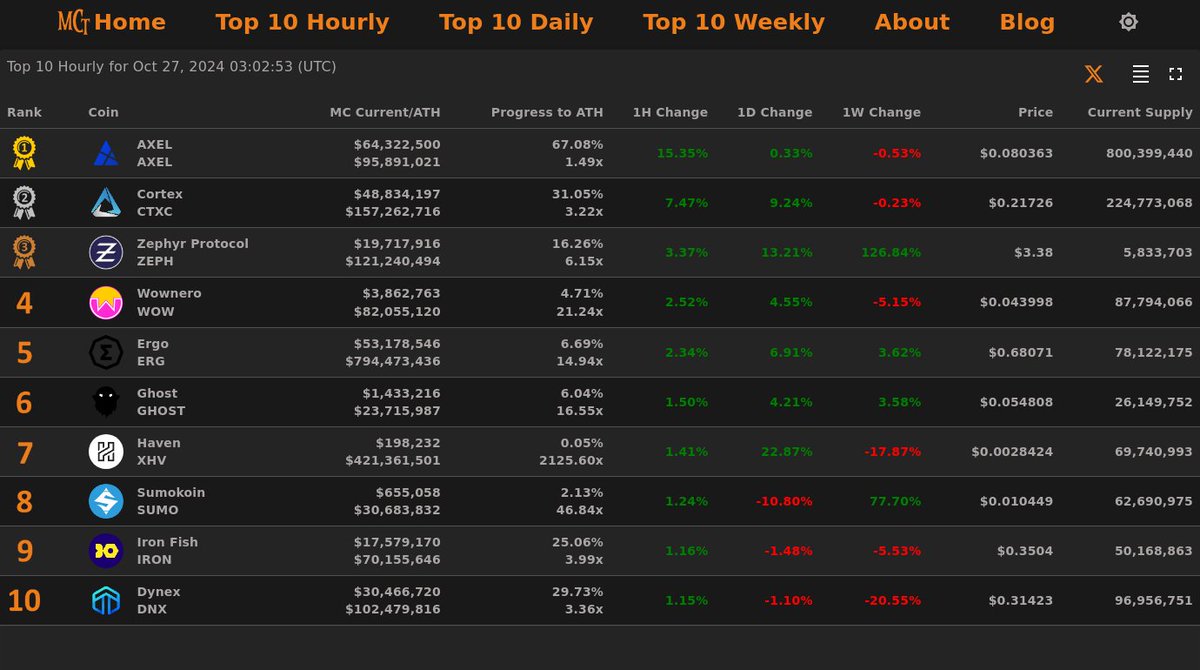1200x670 pixels.
Task: Sort by Progress to ATH header
Action: (547, 112)
